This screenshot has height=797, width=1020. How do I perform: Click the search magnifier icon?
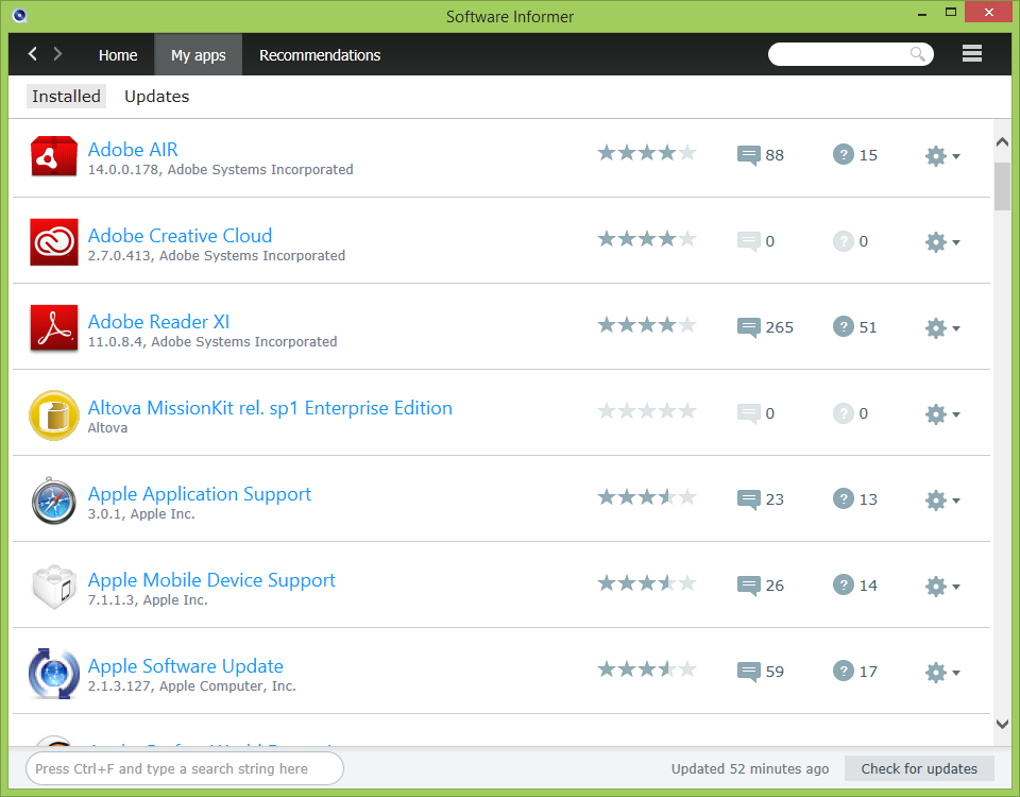point(917,54)
